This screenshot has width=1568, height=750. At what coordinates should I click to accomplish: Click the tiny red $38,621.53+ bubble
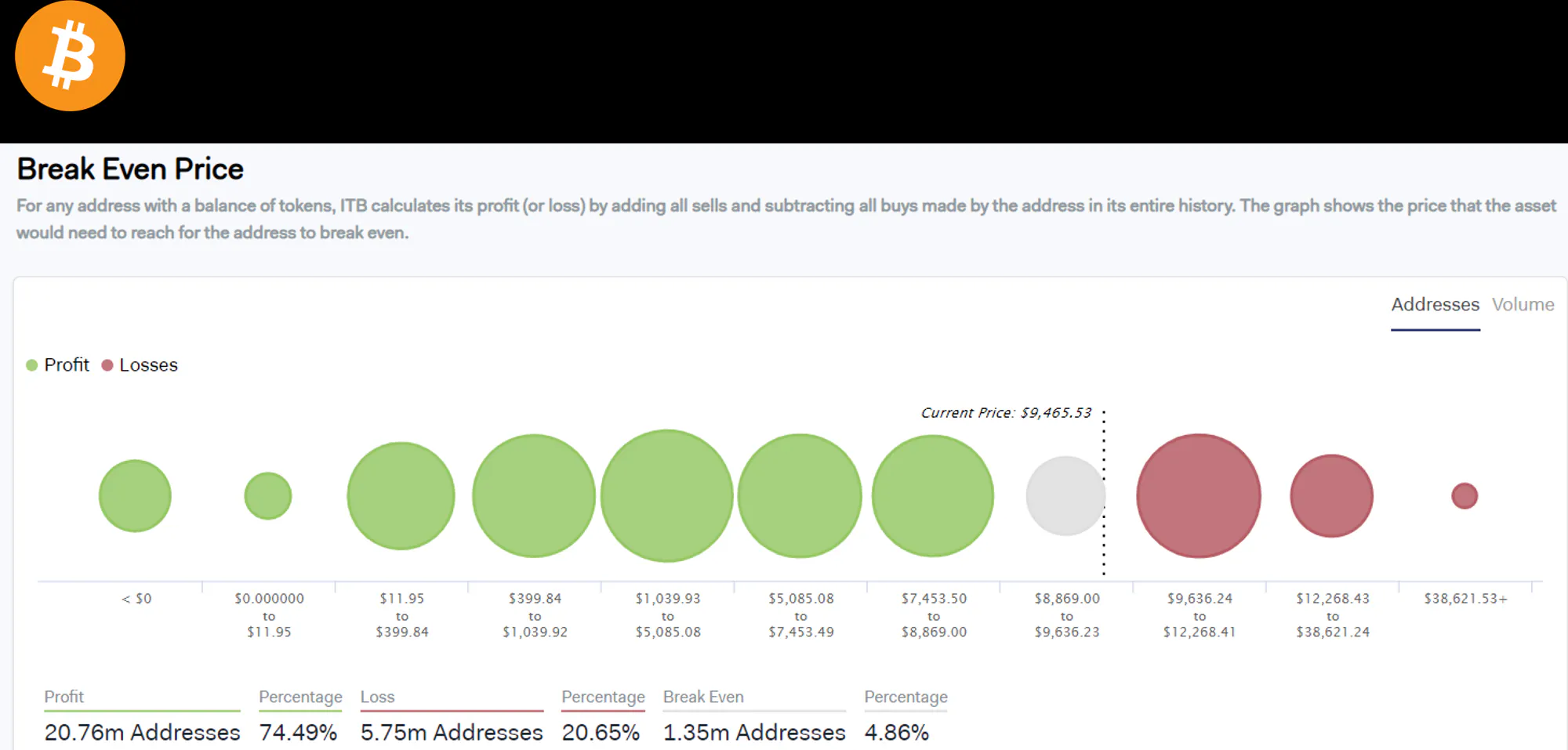click(1465, 496)
